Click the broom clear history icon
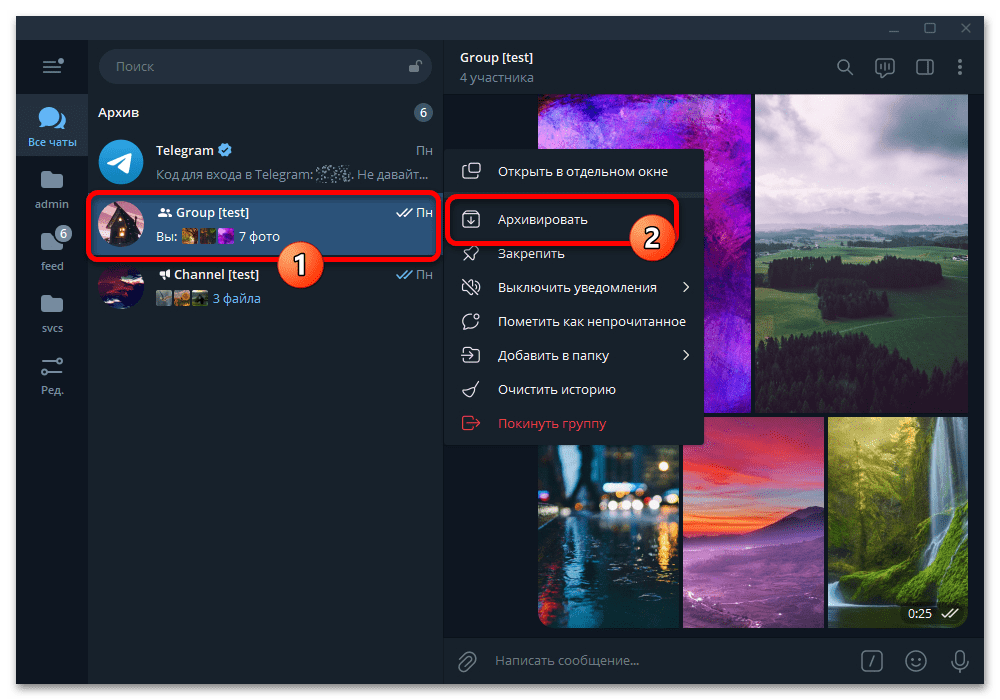1000x700 pixels. pyautogui.click(x=471, y=390)
